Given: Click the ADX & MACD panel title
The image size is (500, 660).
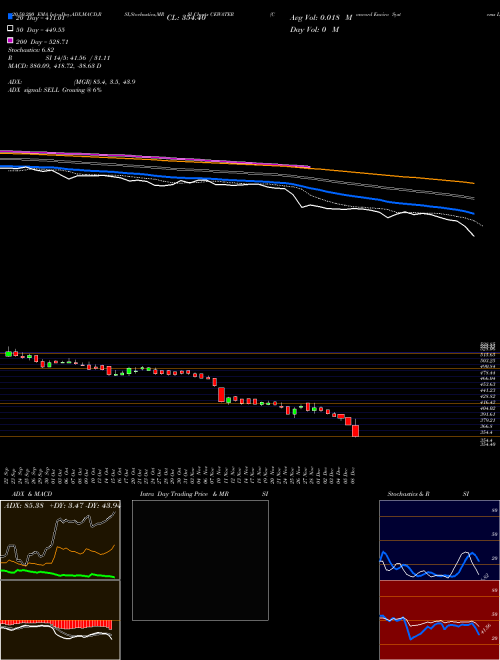Looking at the screenshot, I should (32, 494).
